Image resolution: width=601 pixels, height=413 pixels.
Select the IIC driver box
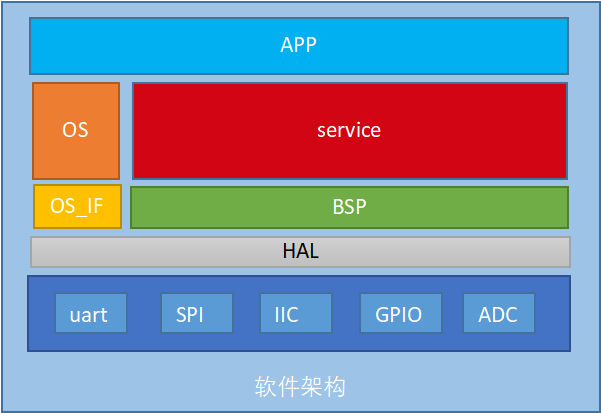296,313
